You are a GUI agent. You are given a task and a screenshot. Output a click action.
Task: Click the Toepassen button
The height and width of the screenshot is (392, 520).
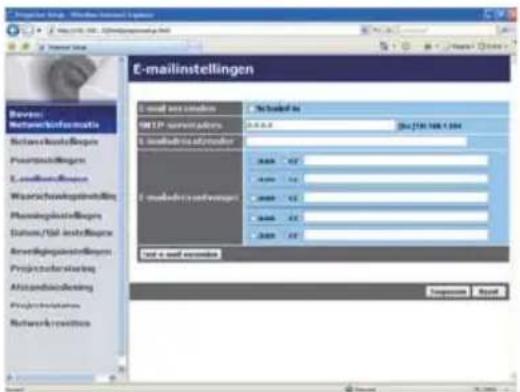(x=448, y=292)
